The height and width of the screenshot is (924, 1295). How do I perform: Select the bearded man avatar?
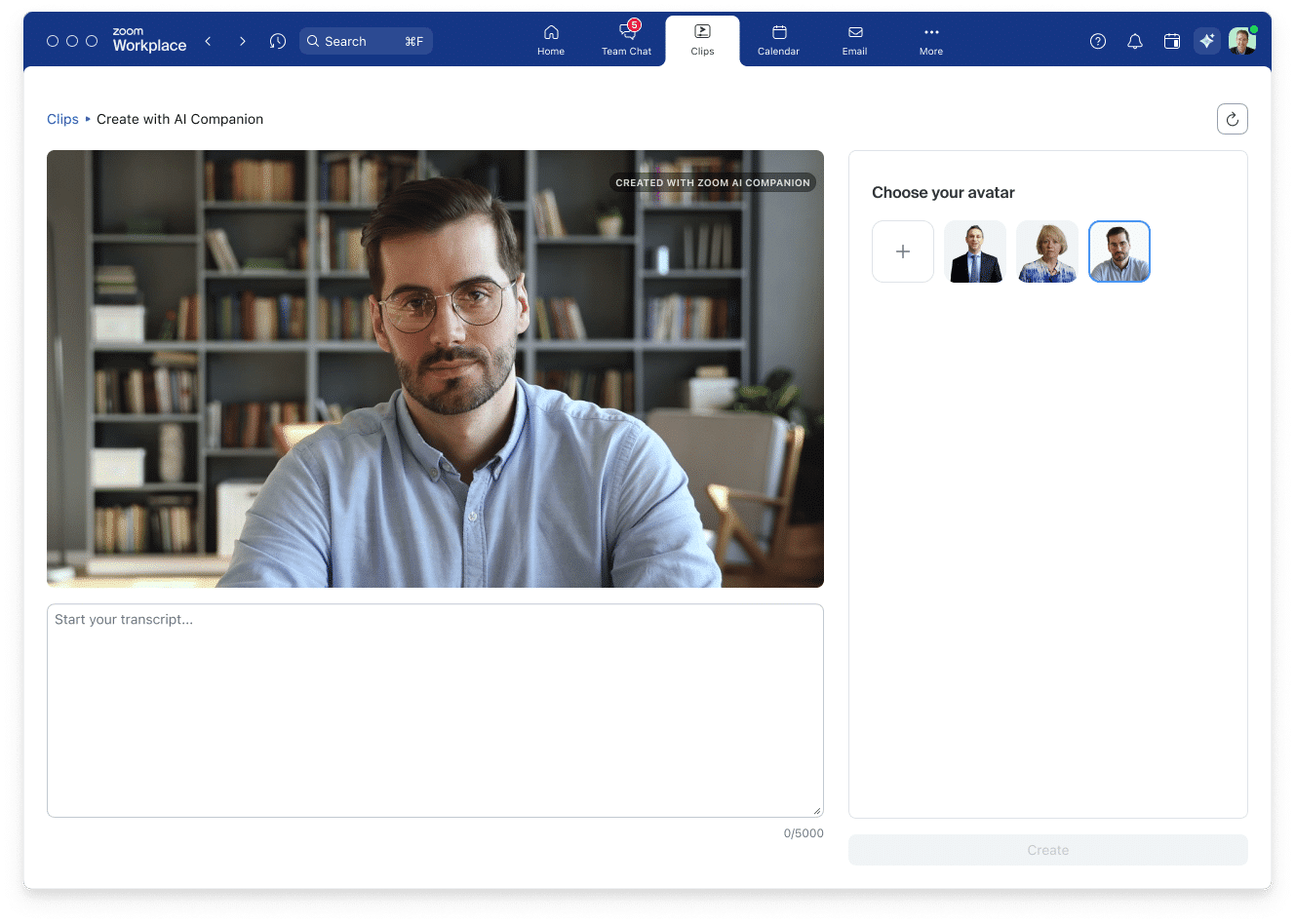coord(1118,251)
